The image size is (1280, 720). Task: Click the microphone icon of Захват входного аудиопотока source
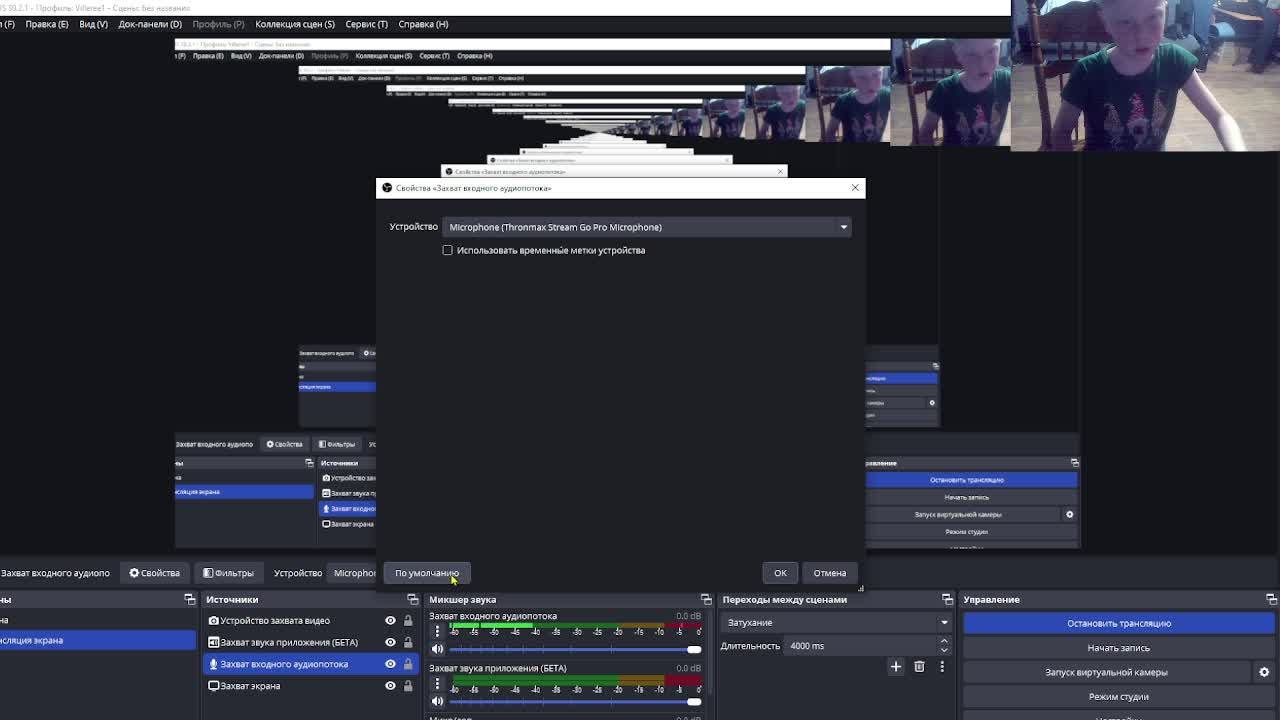[x=213, y=664]
